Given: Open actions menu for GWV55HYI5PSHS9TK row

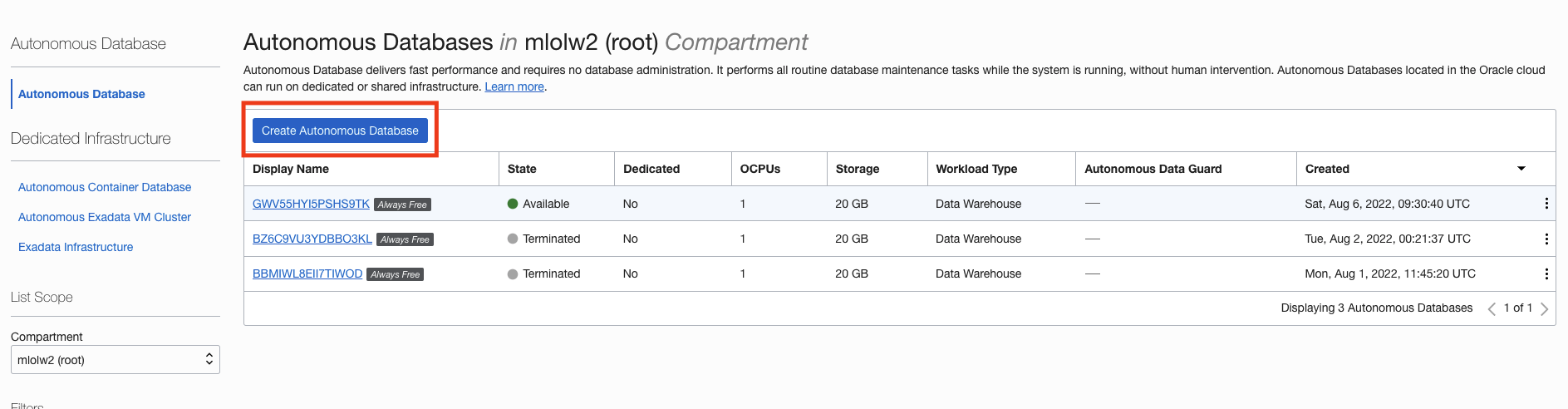Looking at the screenshot, I should point(1546,204).
